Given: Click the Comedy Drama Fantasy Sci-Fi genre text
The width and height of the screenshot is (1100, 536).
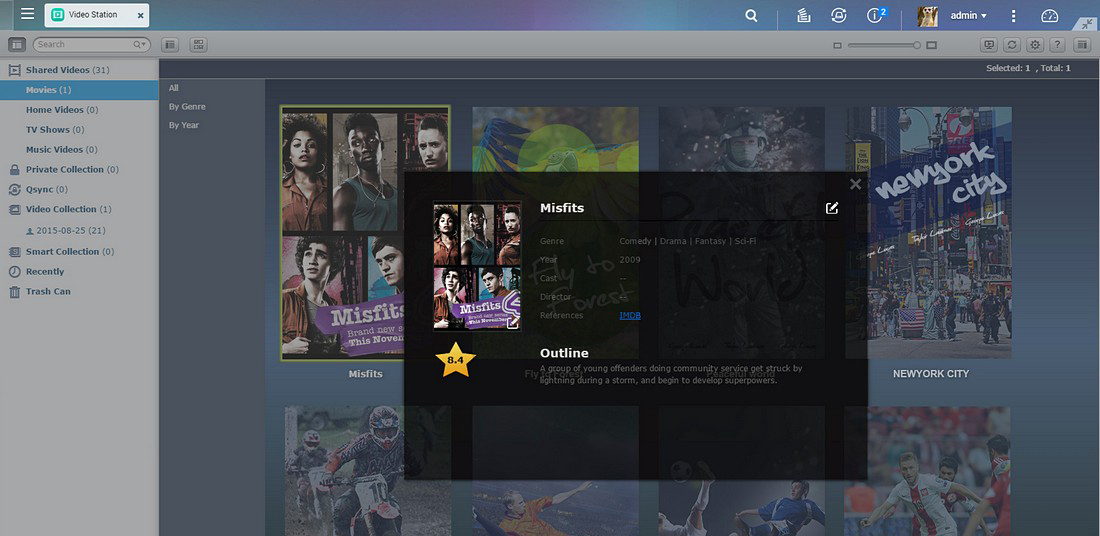Looking at the screenshot, I should pyautogui.click(x=688, y=241).
